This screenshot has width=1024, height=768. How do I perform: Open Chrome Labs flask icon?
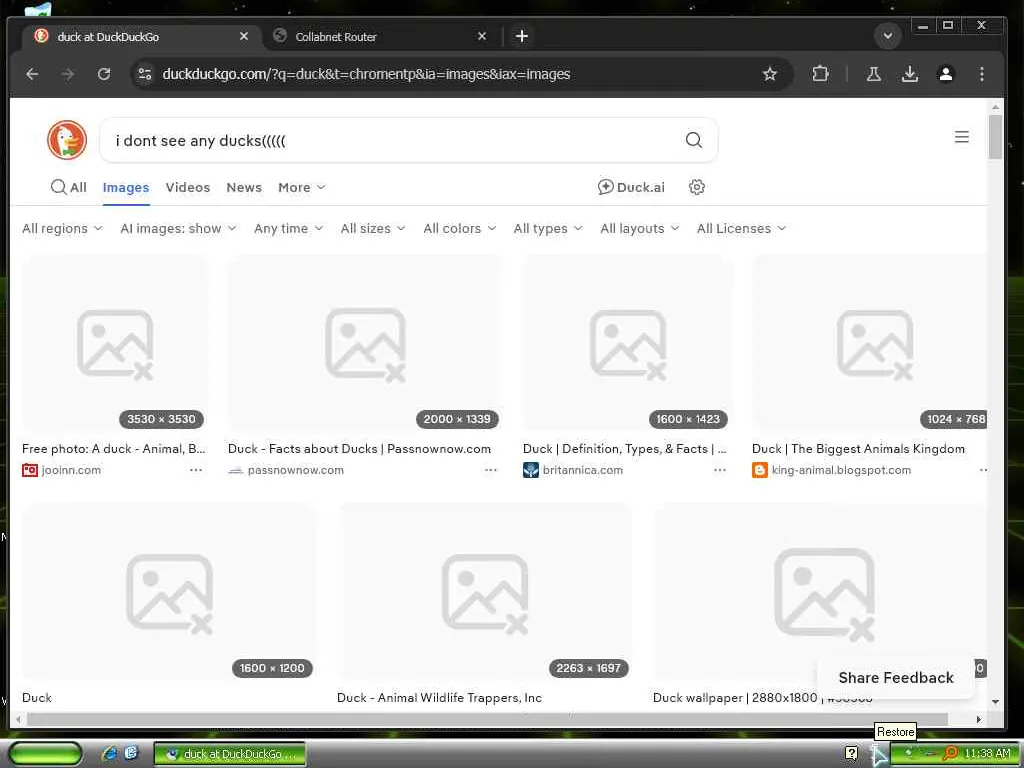[873, 74]
